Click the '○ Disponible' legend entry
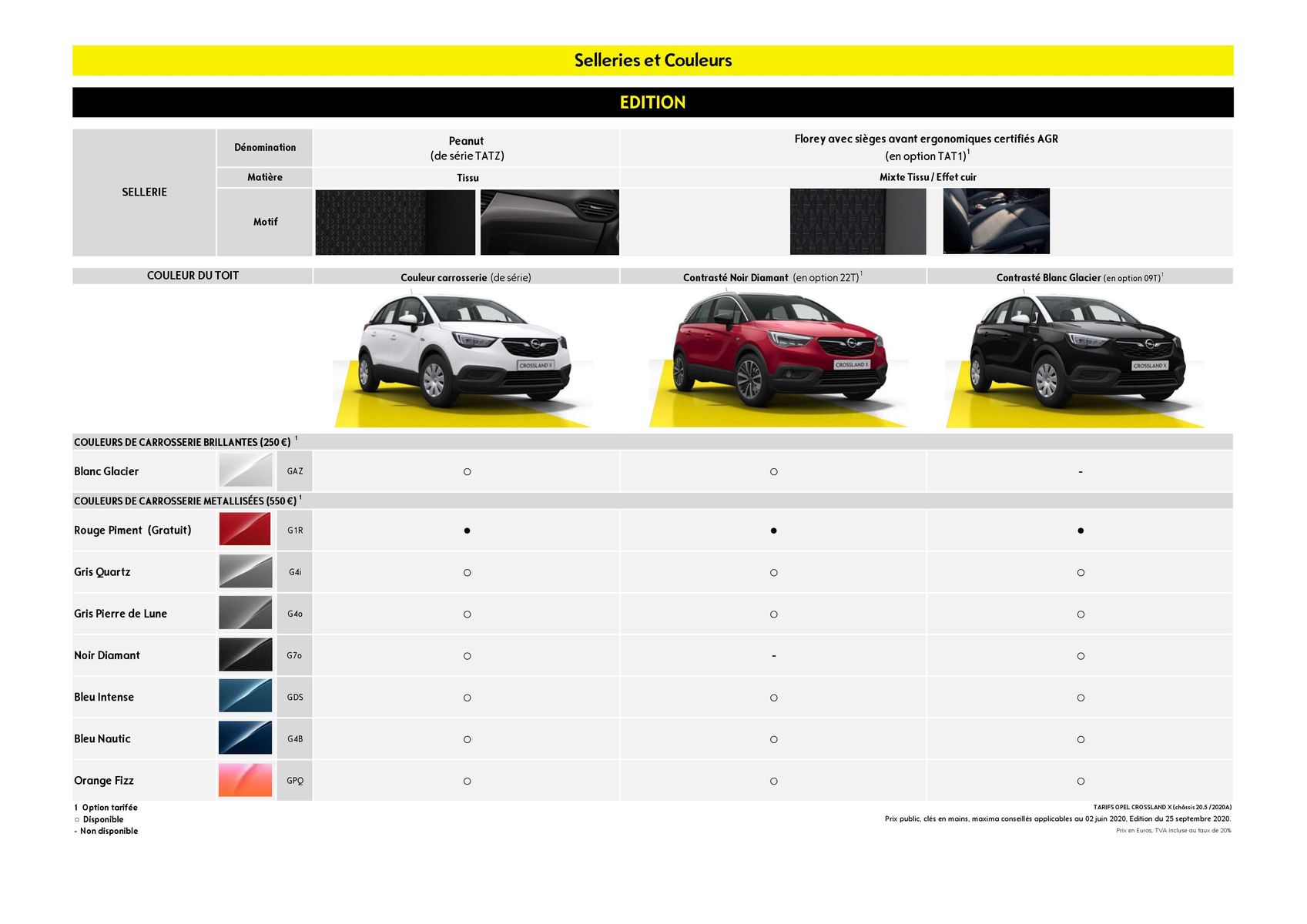 99,819
